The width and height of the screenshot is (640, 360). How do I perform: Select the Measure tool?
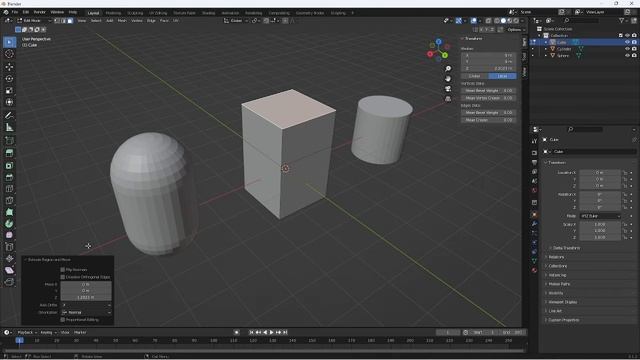[9, 127]
